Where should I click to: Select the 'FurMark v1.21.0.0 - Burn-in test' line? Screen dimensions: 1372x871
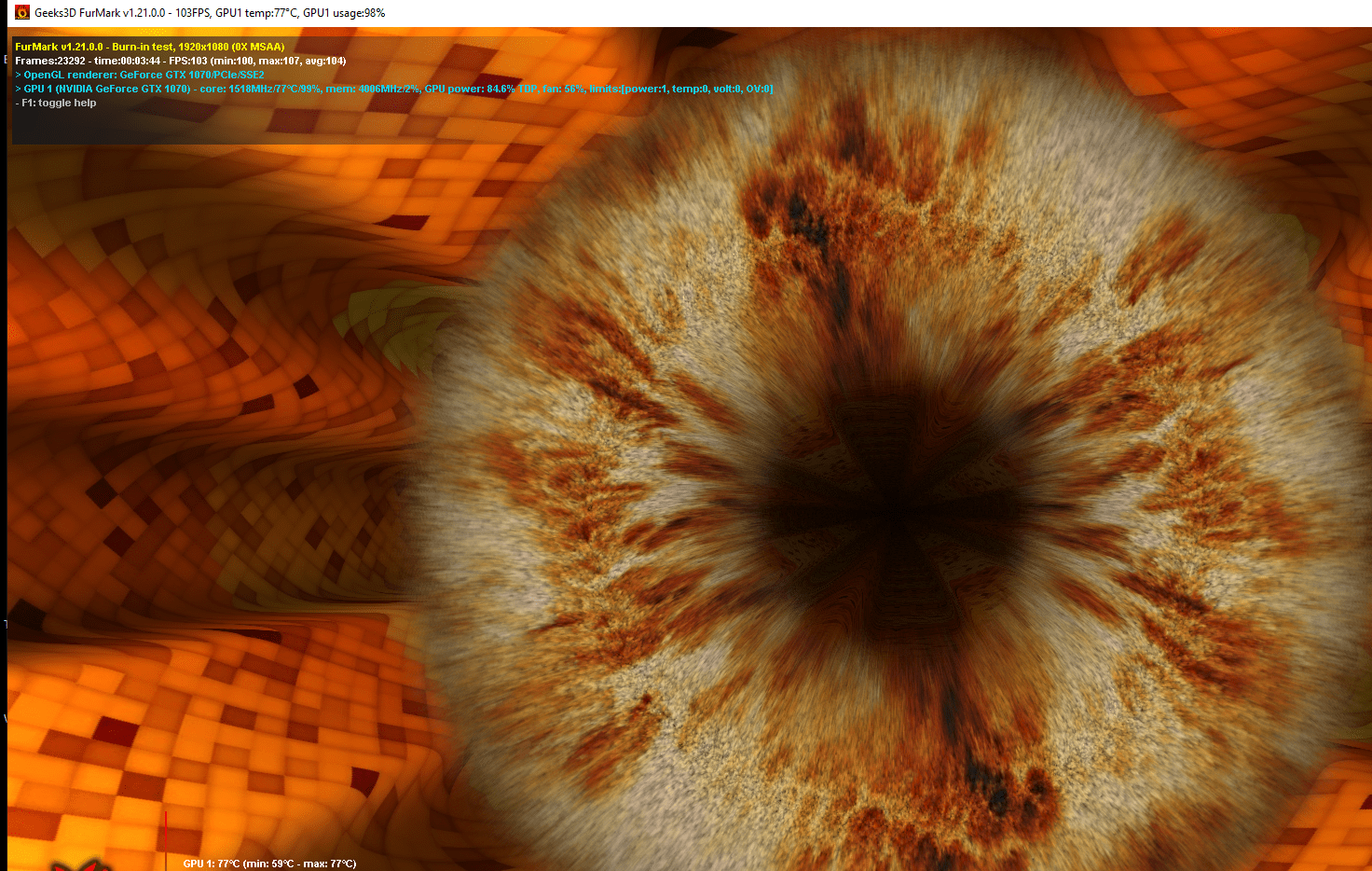(150, 47)
